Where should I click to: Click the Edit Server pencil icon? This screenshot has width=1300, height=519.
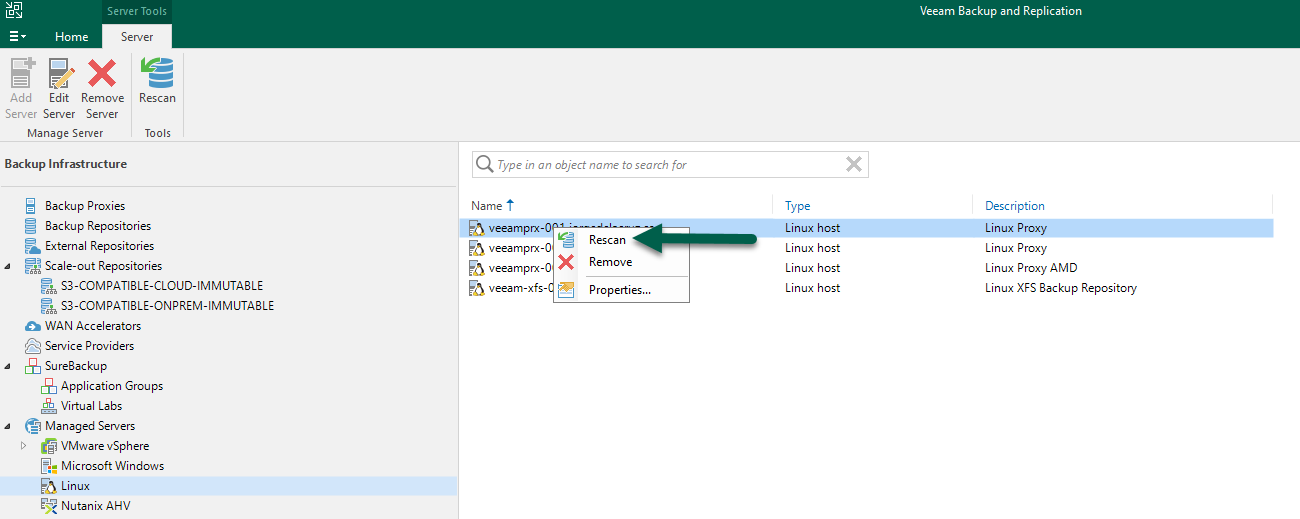click(60, 73)
